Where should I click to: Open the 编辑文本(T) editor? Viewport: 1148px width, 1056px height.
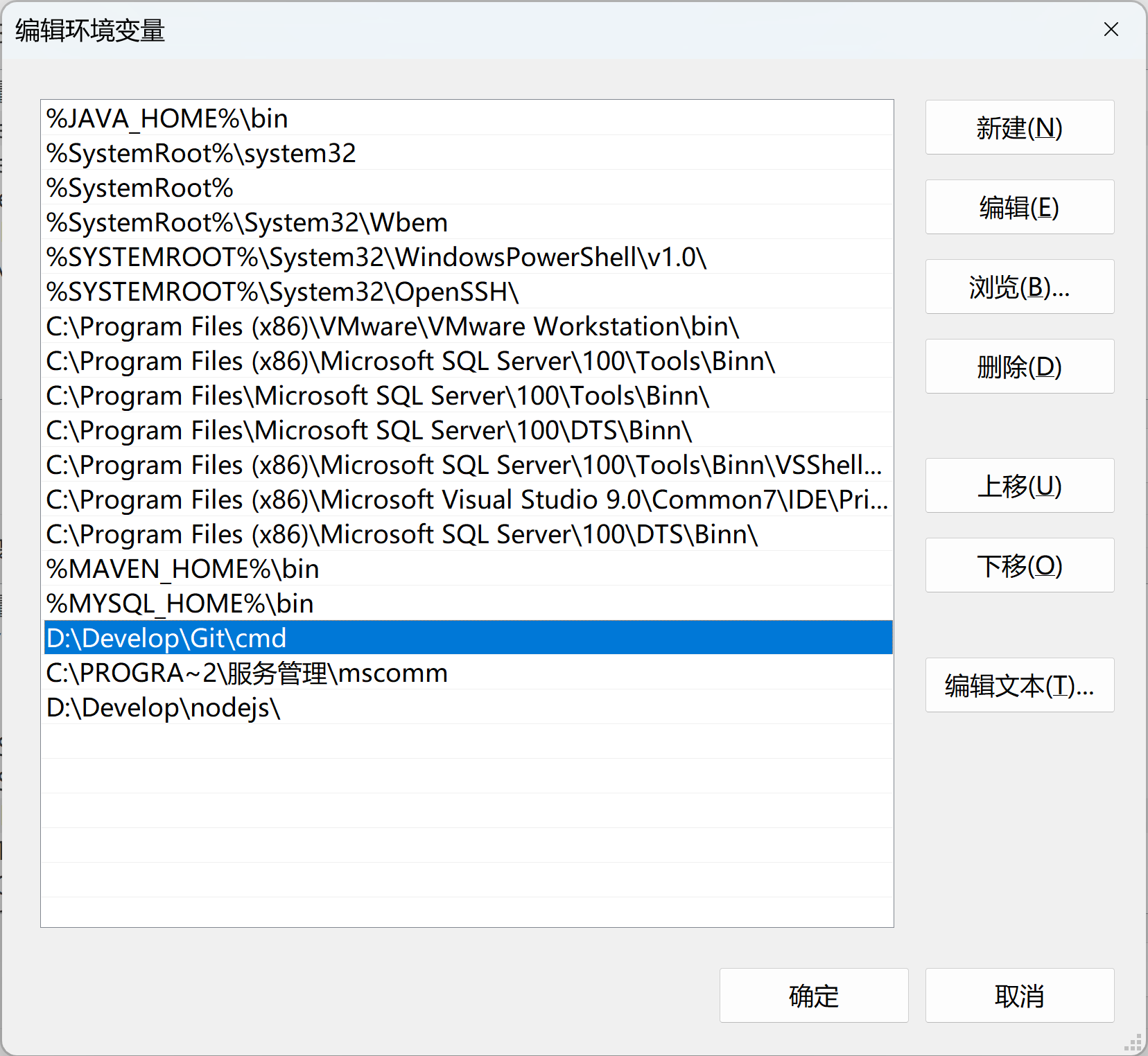coord(1019,685)
